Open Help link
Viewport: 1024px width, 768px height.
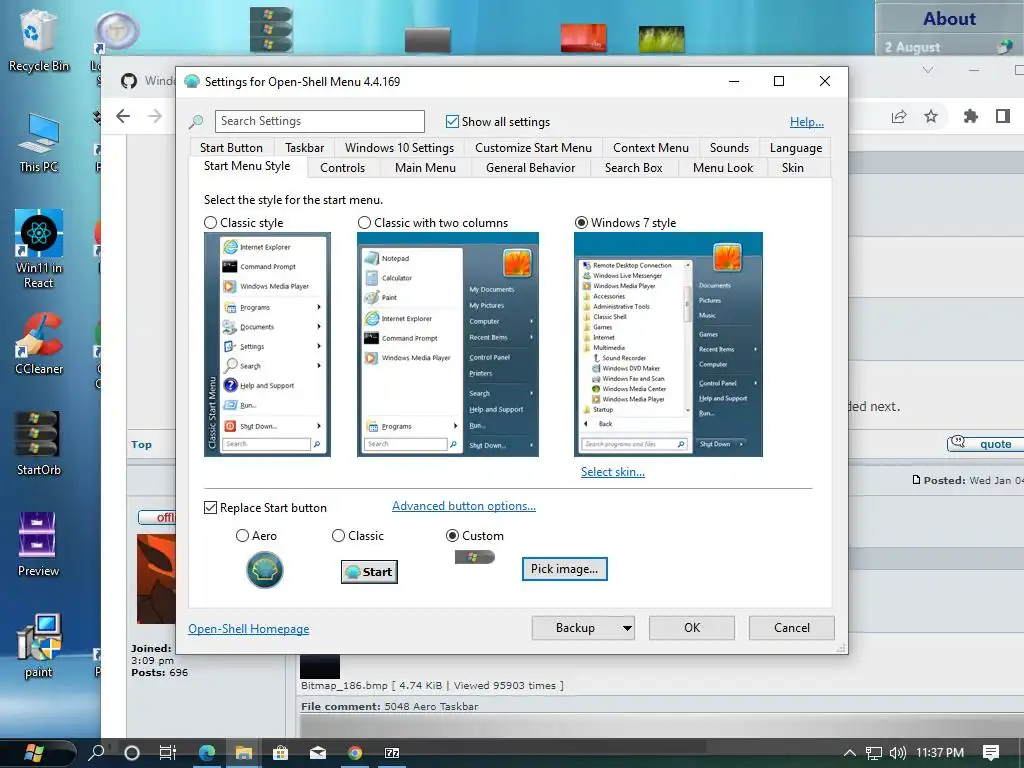(x=807, y=122)
